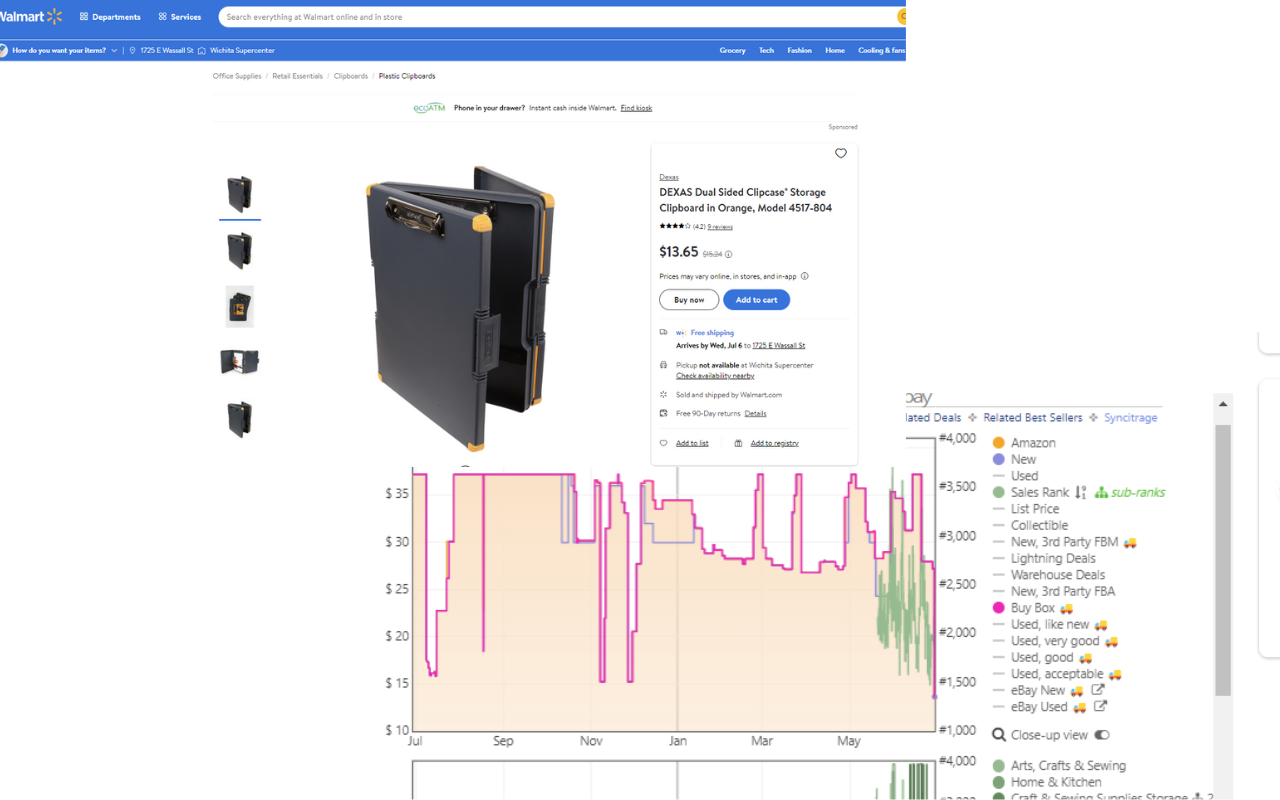
Task: Select the third product thumbnail
Action: tap(240, 306)
